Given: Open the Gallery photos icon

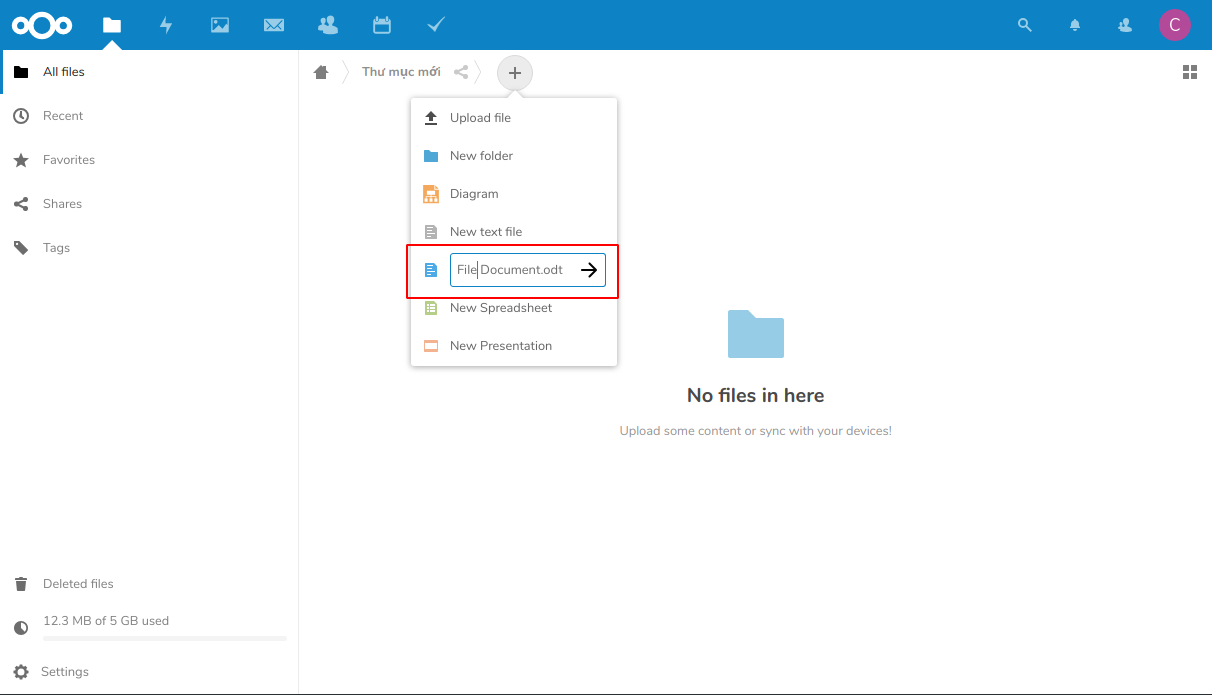Looking at the screenshot, I should [220, 25].
